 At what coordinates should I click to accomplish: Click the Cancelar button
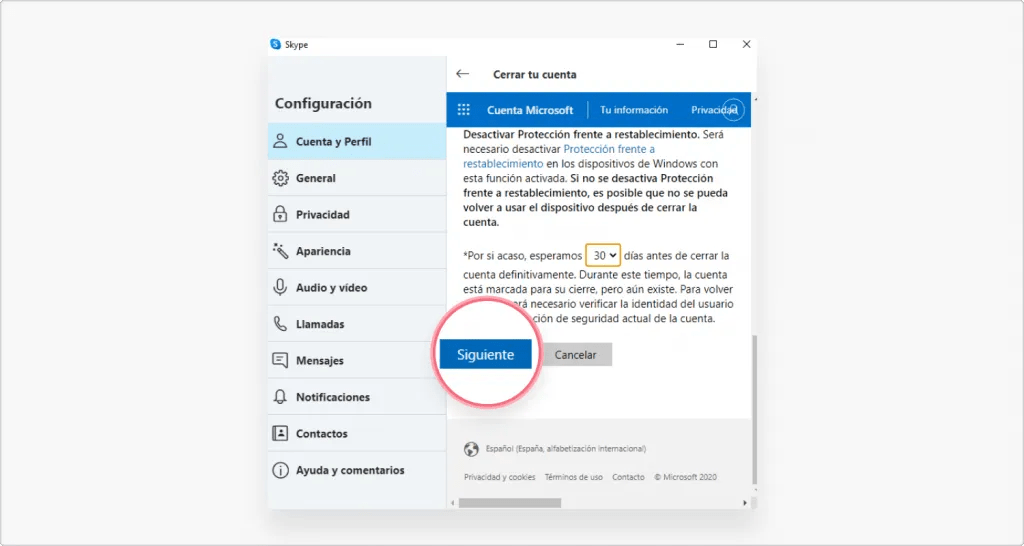click(575, 355)
